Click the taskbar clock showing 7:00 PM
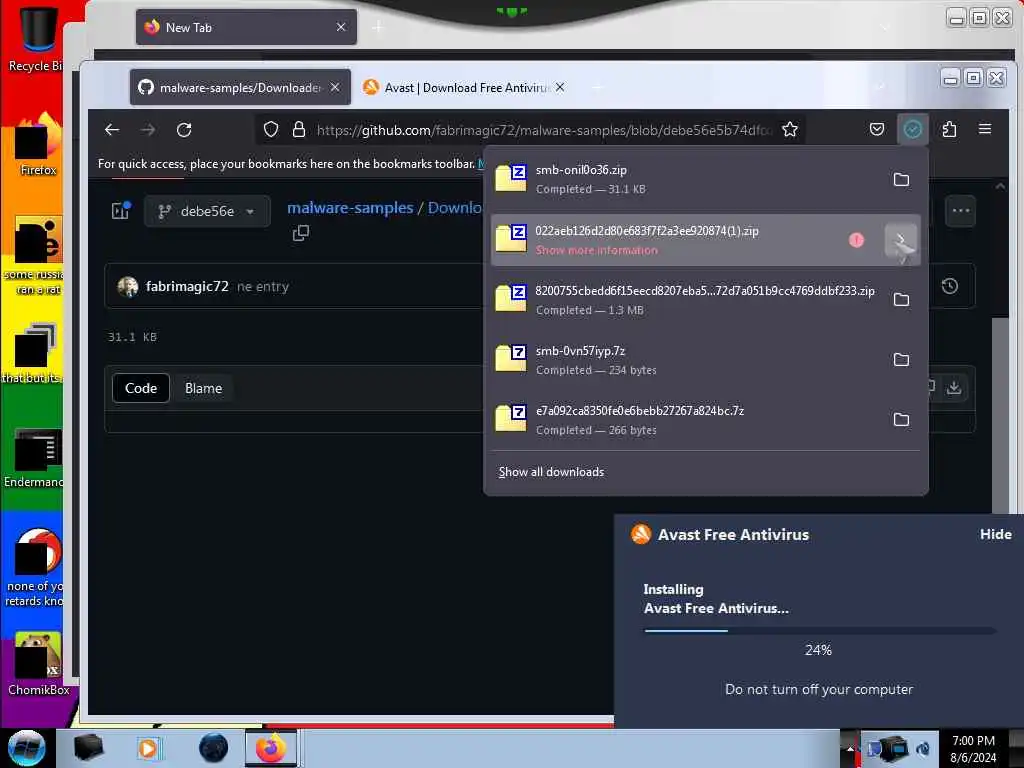Image resolution: width=1024 pixels, height=768 pixels. 974,748
